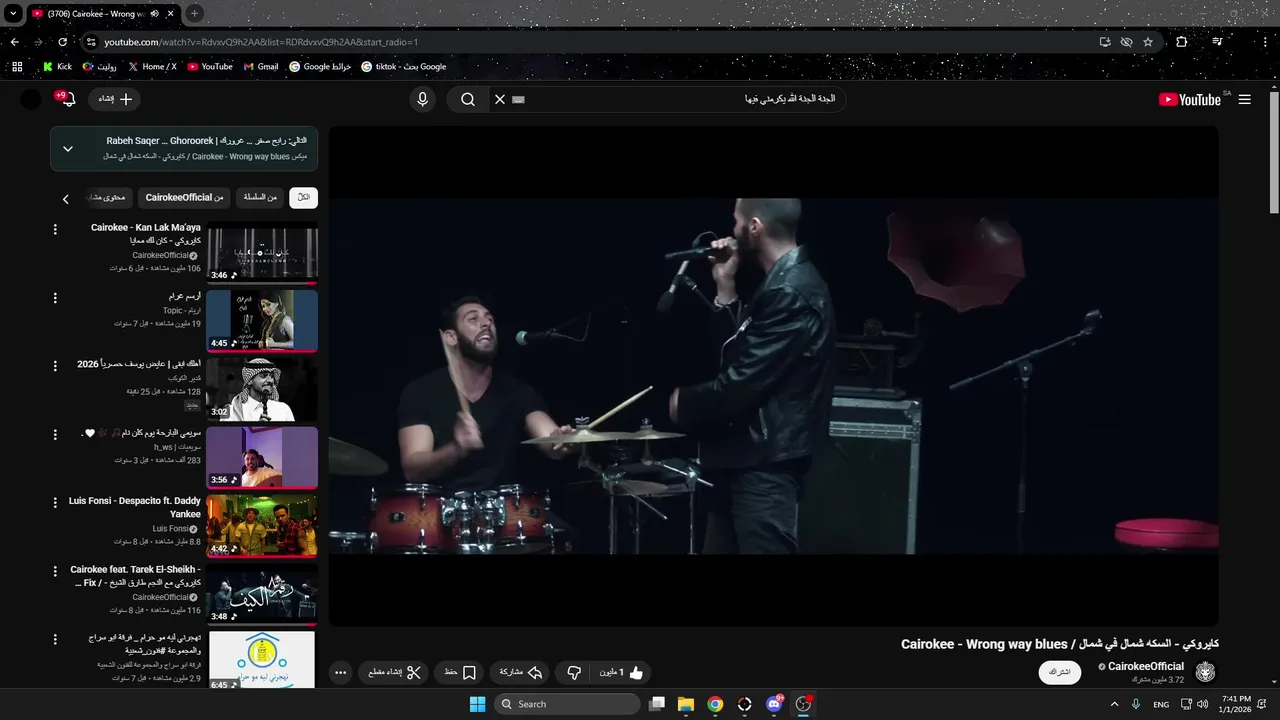Open File Explorer from the taskbar
The height and width of the screenshot is (720, 1280).
pyautogui.click(x=686, y=704)
